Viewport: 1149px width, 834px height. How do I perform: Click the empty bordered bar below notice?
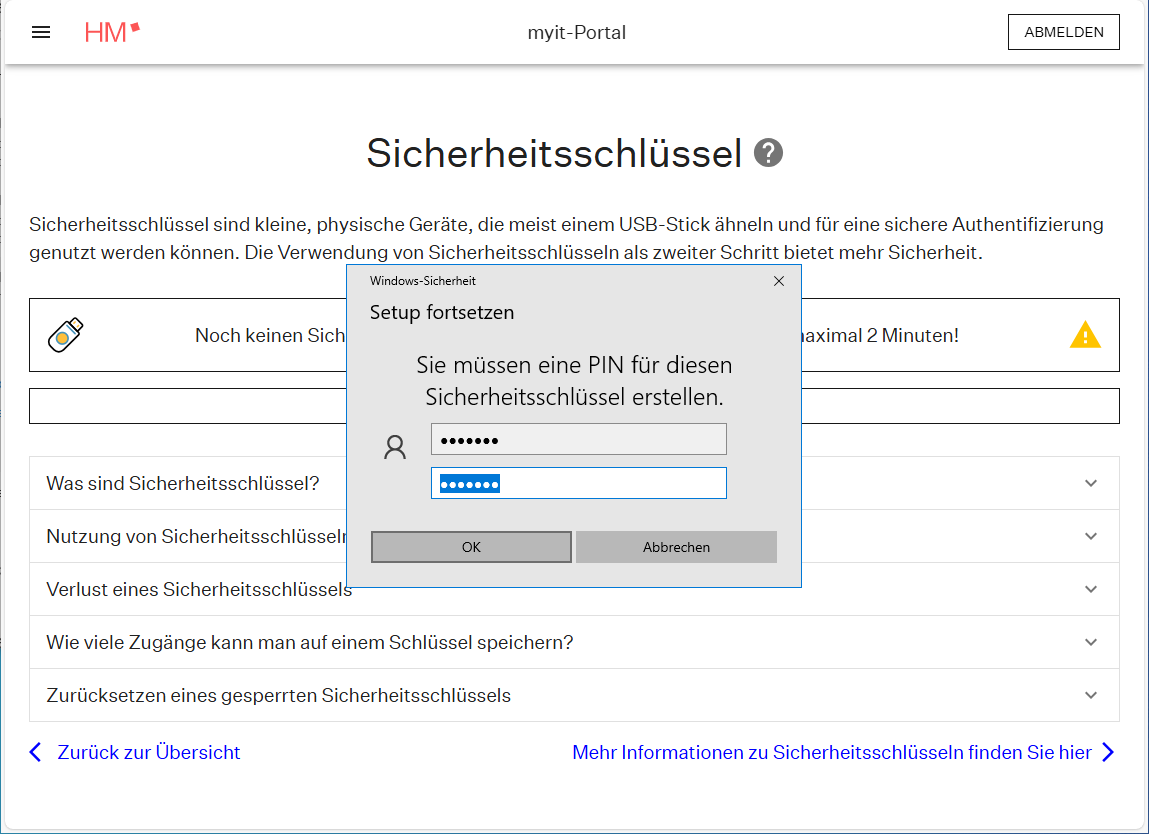point(200,406)
